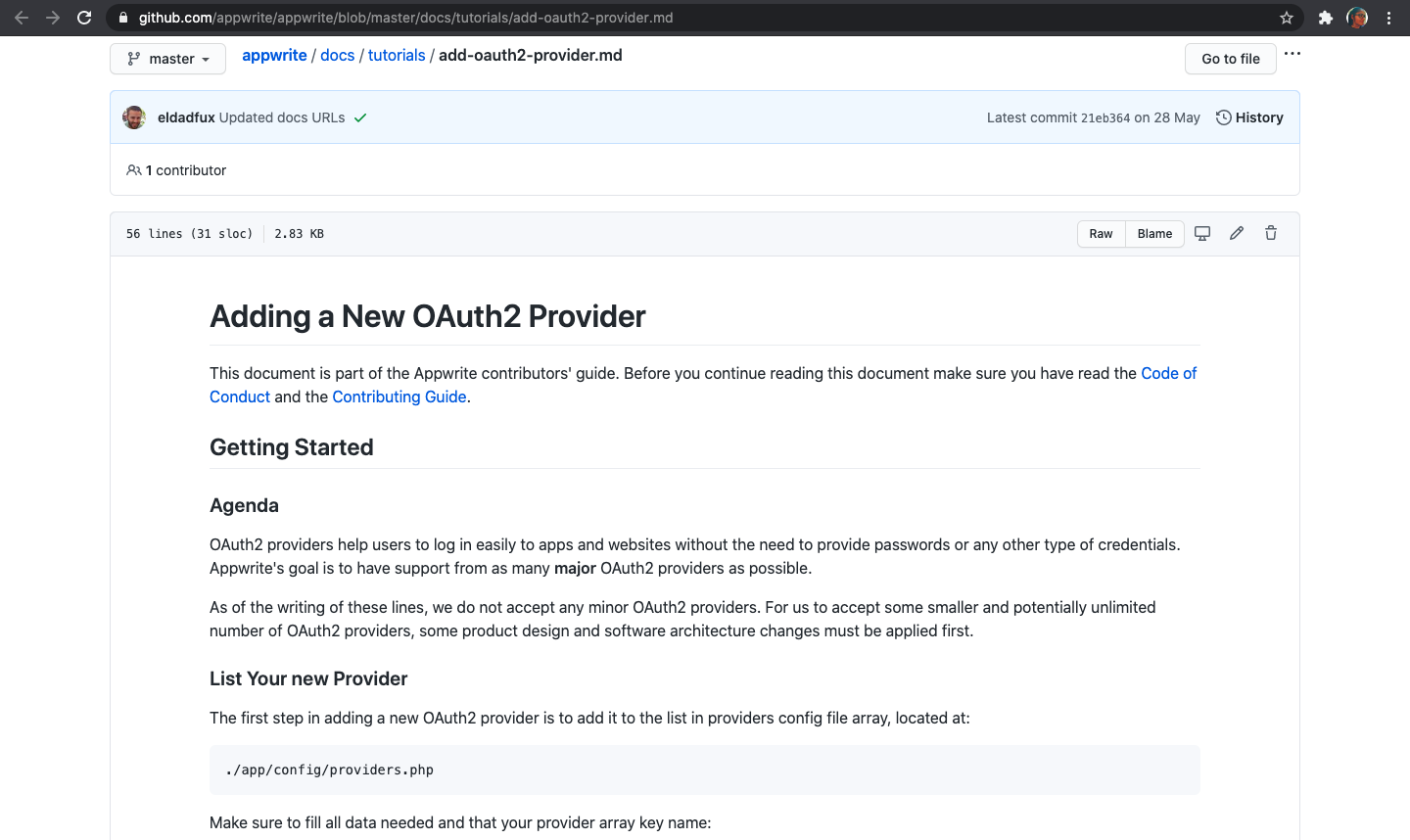Open commit 21eb364 details

1117,117
